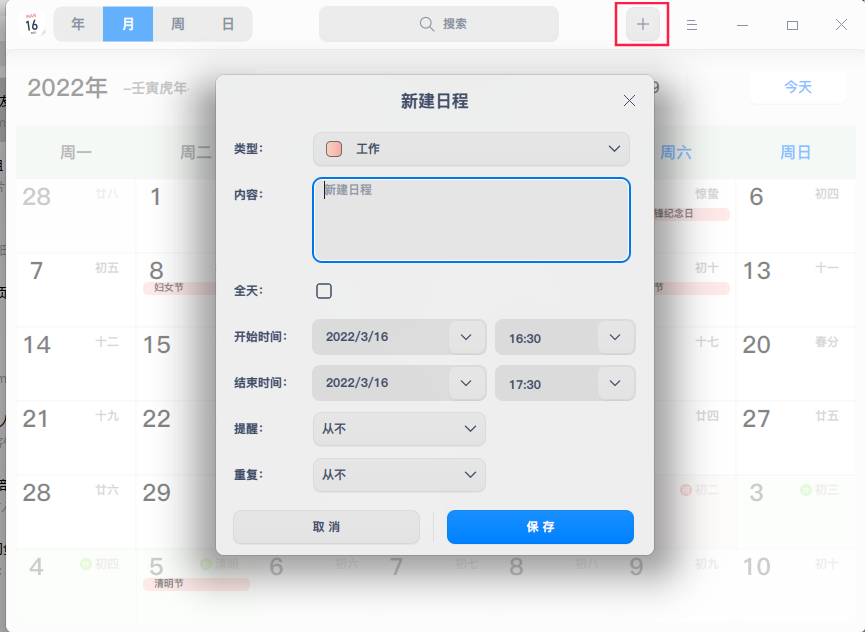Screen dimensions: 865x632
Task: Select March 22 in the calendar
Action: click(176, 437)
